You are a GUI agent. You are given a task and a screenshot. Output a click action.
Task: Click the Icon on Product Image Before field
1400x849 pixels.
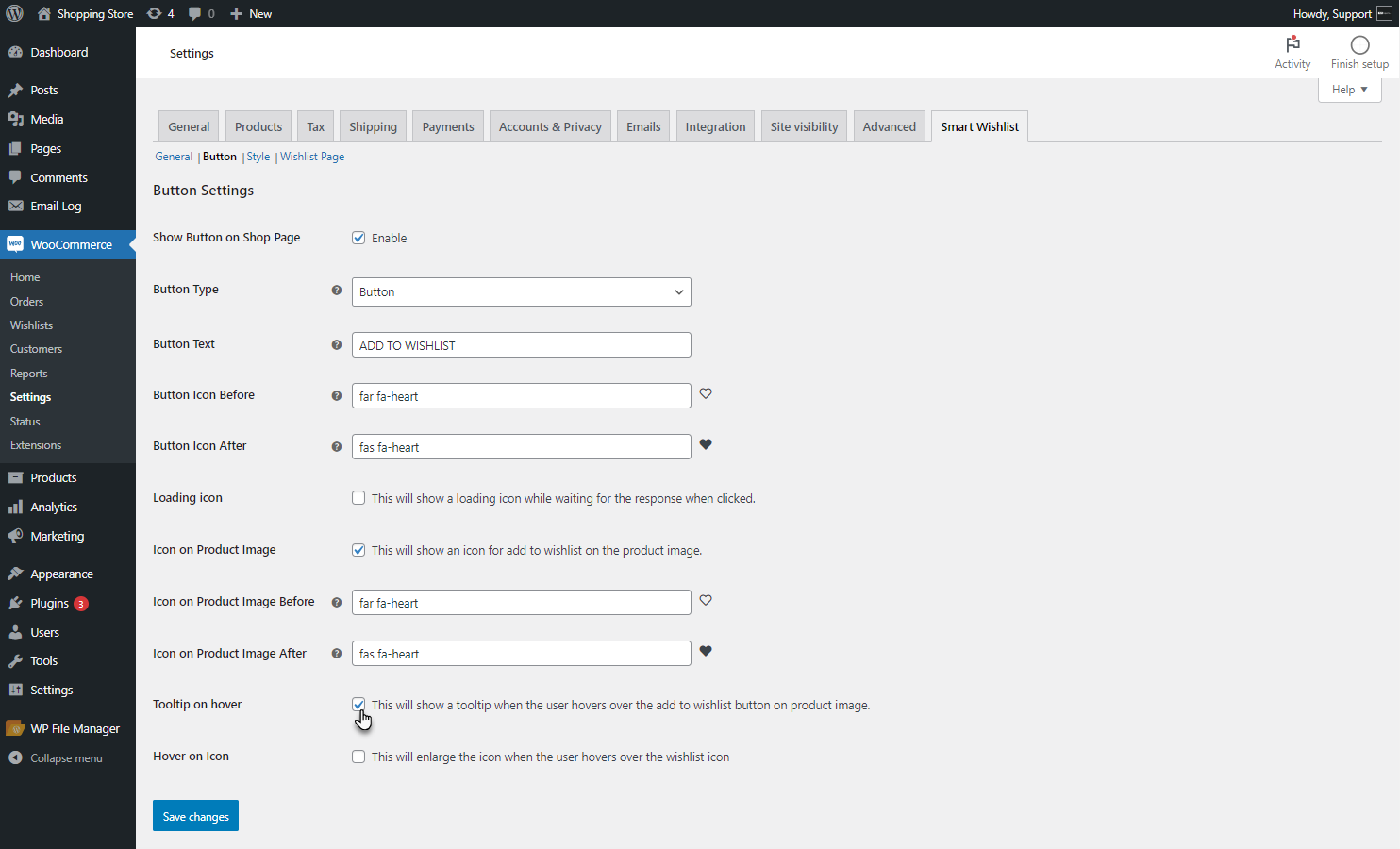(522, 603)
